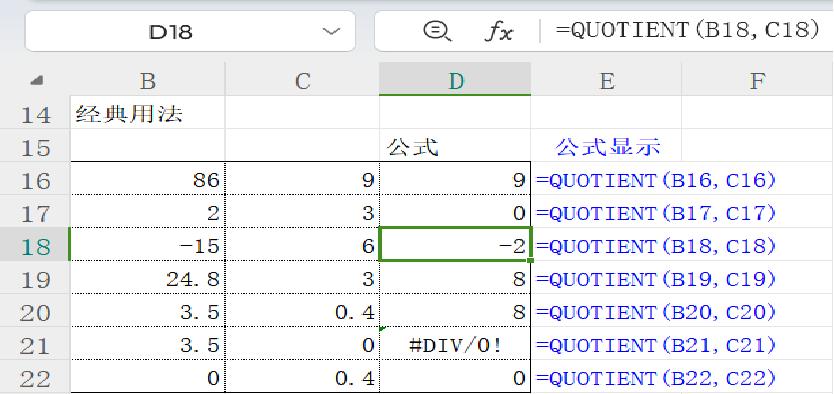Click the Name Box showing D18
Image resolution: width=834 pixels, height=394 pixels.
click(190, 32)
